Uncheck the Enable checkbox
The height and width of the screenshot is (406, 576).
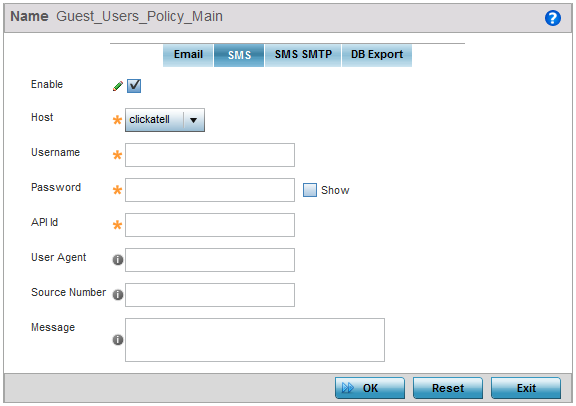134,86
